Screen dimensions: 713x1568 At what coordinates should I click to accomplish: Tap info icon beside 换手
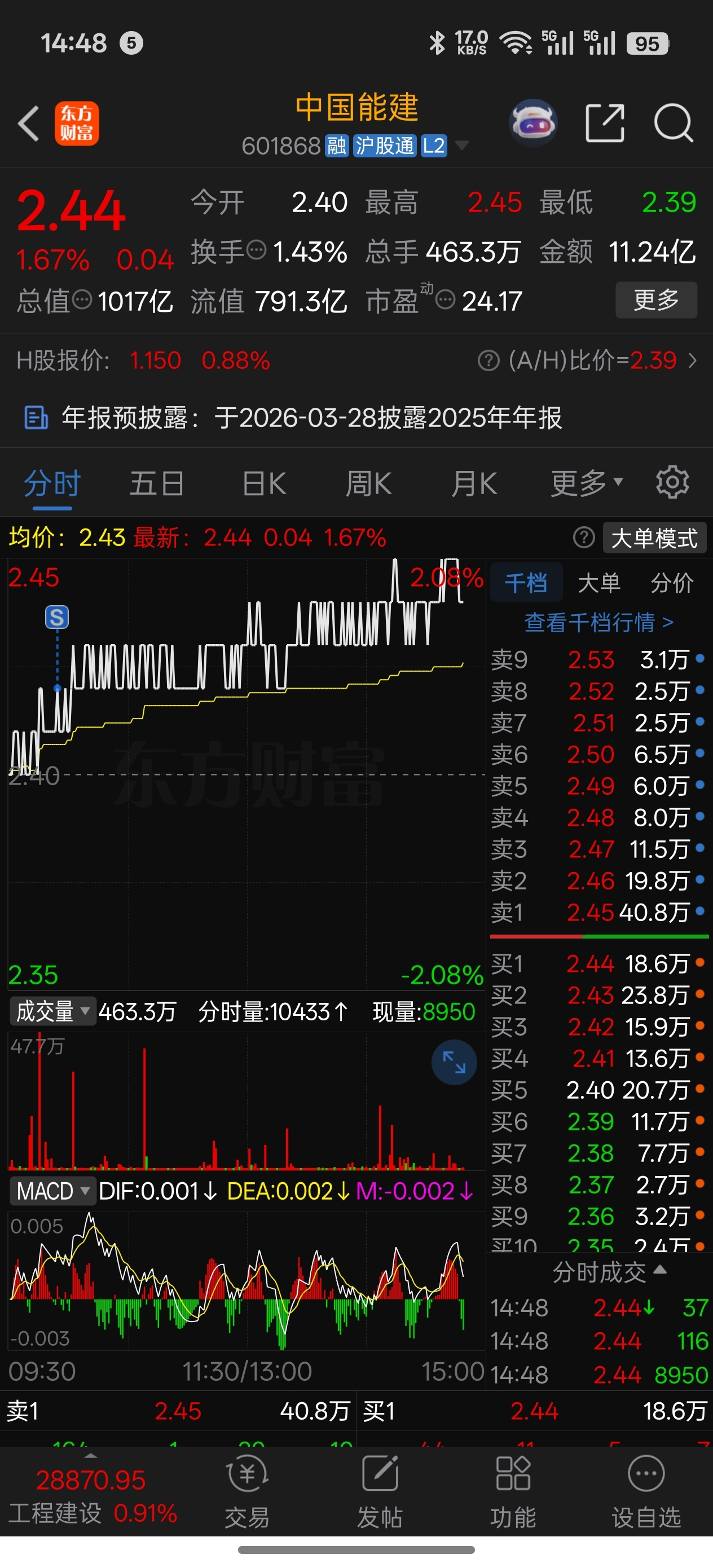256,249
